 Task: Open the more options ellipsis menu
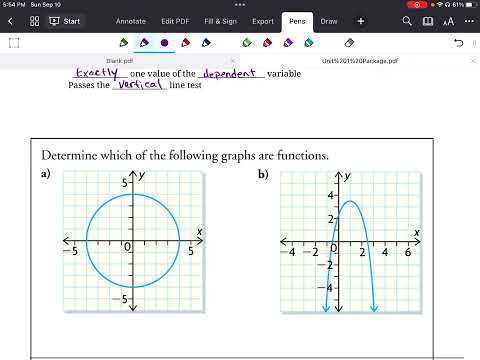click(469, 21)
